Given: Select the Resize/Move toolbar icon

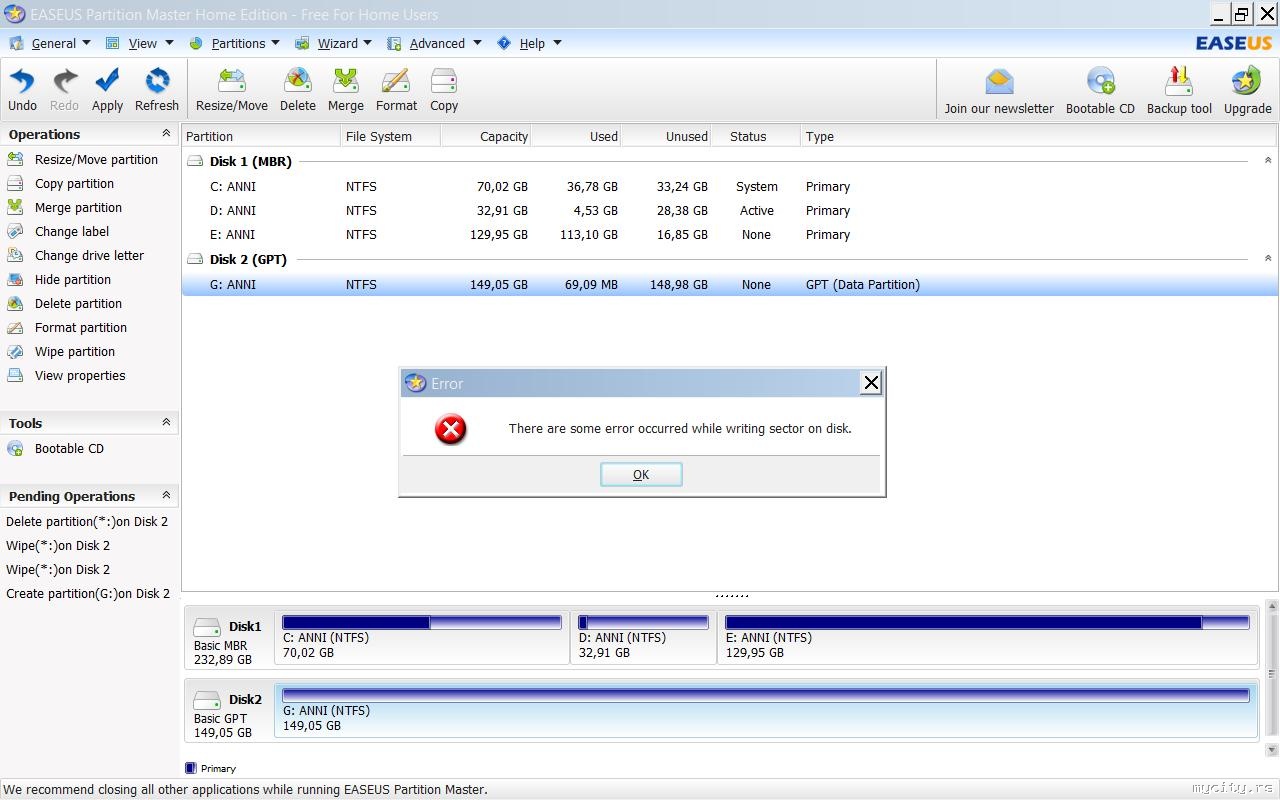Looking at the screenshot, I should pyautogui.click(x=232, y=90).
